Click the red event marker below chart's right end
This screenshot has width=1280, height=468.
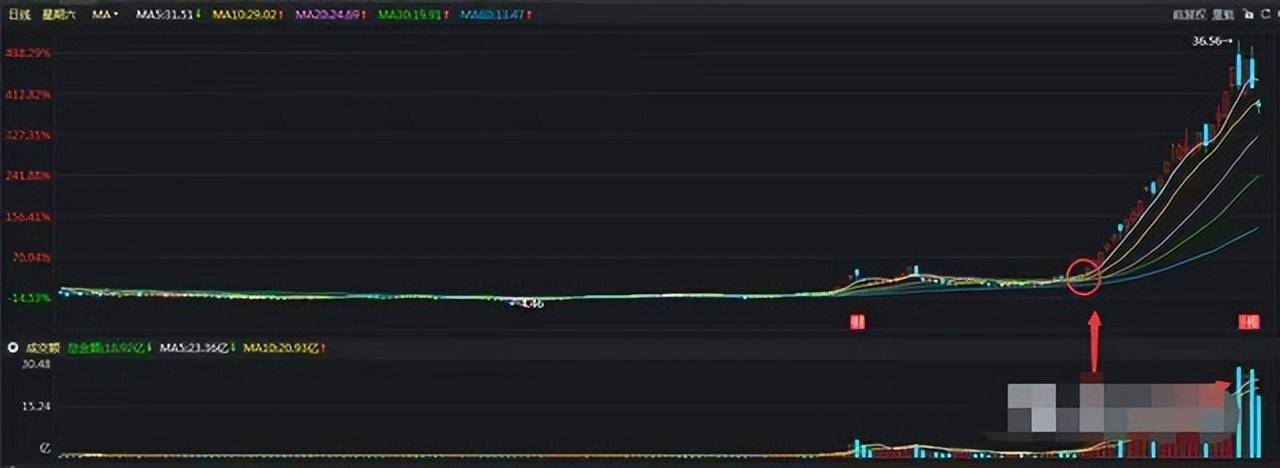coord(1249,321)
